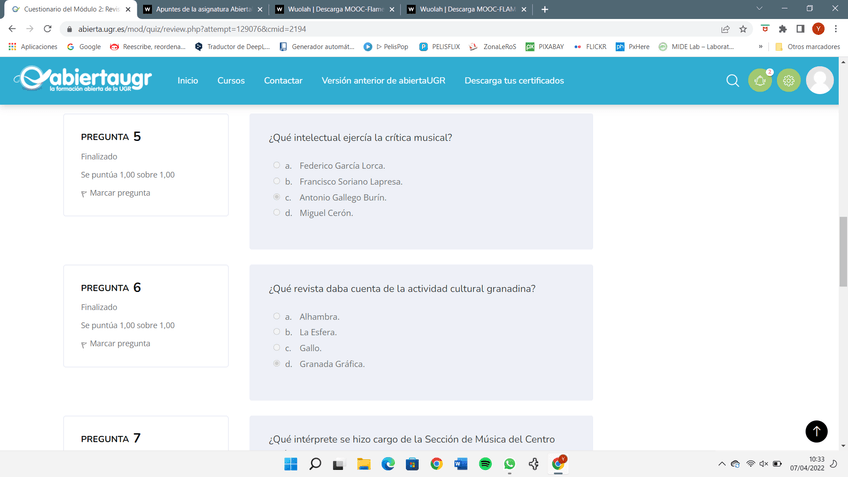
Task: Open the PIXABAY bookmark
Action: (545, 47)
